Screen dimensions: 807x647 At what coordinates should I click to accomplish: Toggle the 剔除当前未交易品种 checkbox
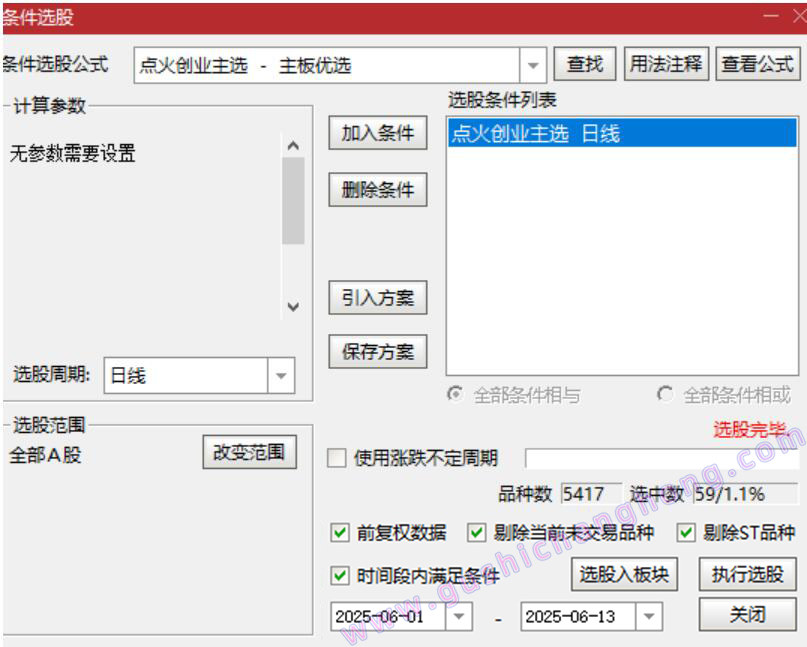pos(476,533)
